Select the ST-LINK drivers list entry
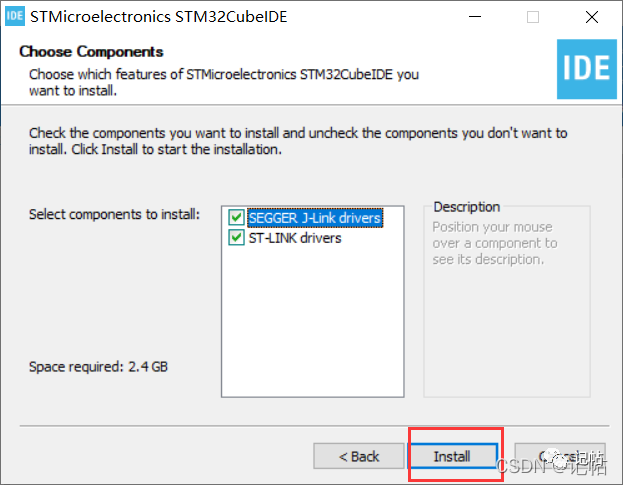Screen dimensions: 623x485 pos(295,238)
